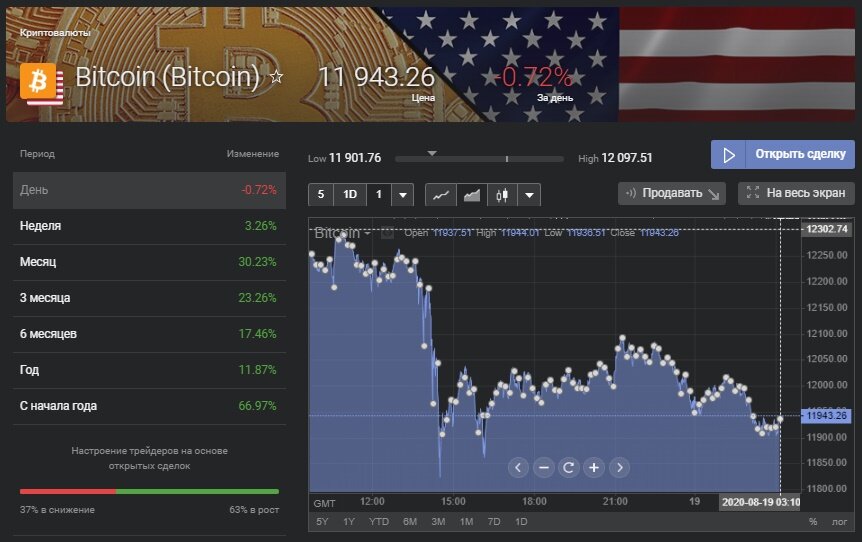The image size is (862, 542).
Task: Toggle percent scale on the chart
Action: tap(812, 522)
